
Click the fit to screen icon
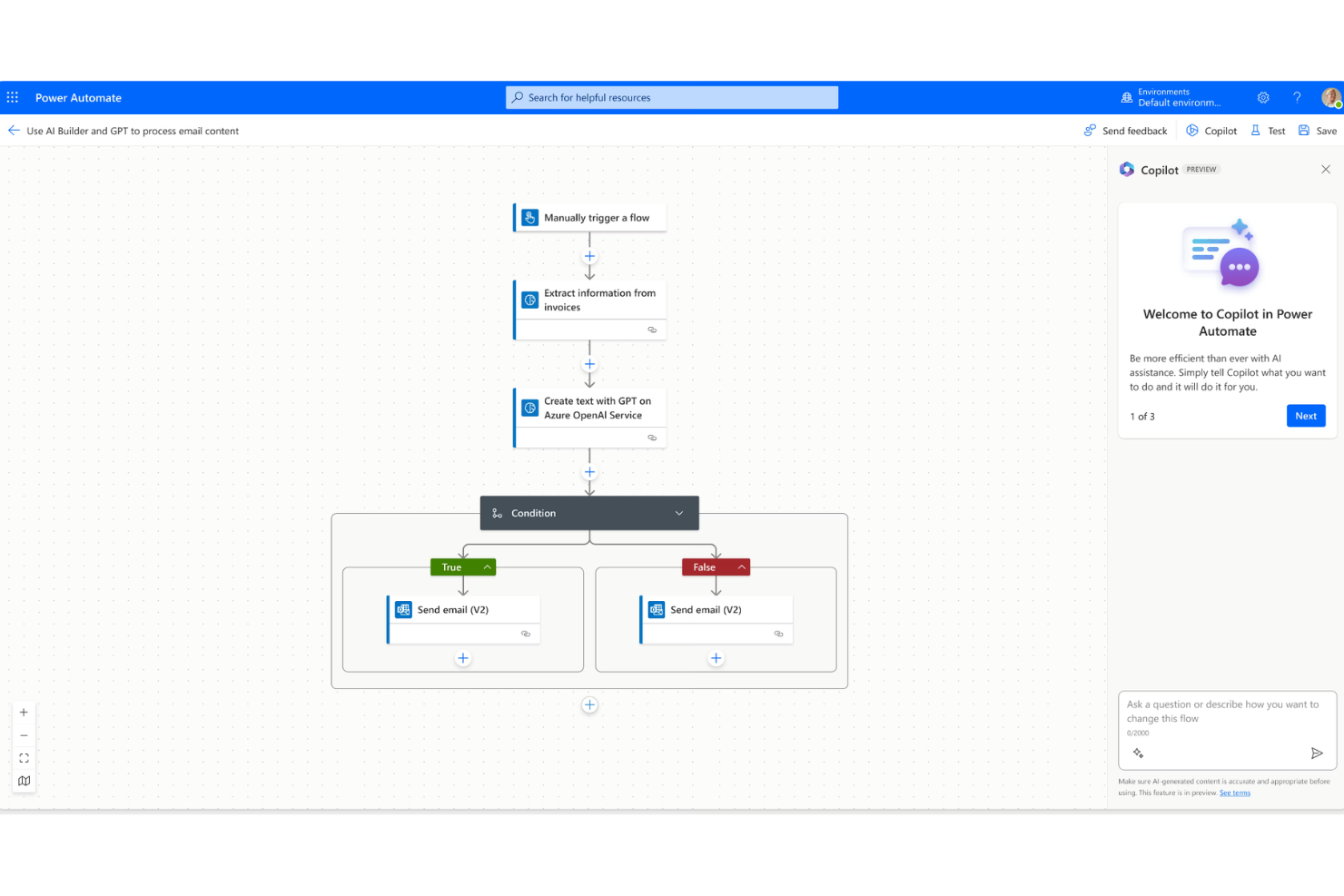click(24, 758)
